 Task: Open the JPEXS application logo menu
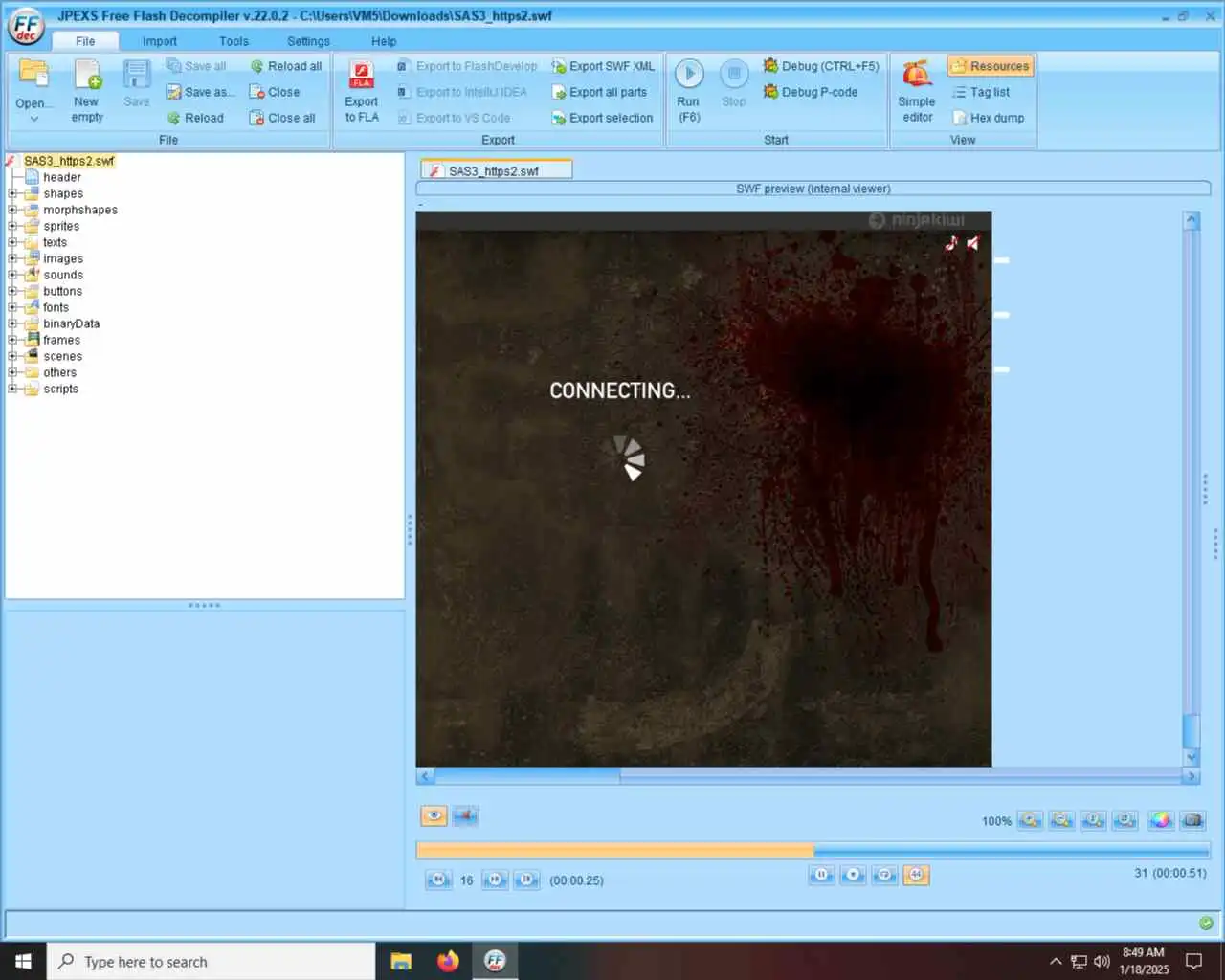click(26, 26)
